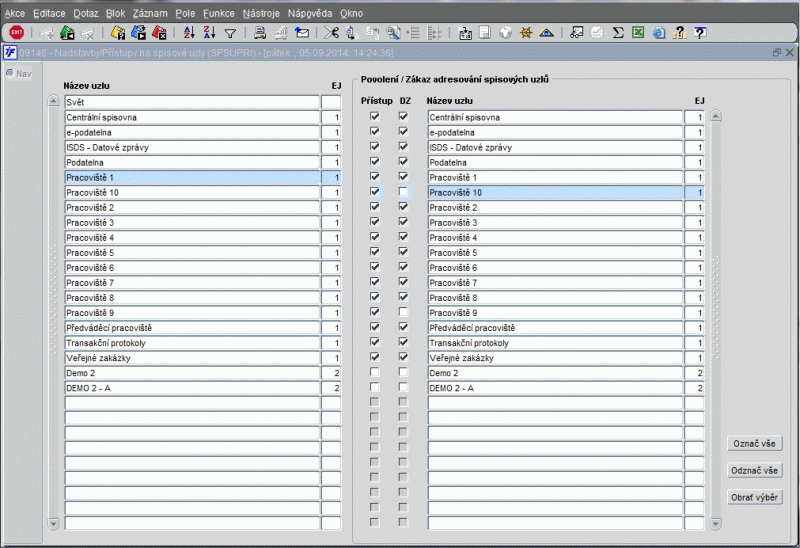Click the red EXIT icon in toolbar
The image size is (800, 548).
pyautogui.click(x=16, y=33)
